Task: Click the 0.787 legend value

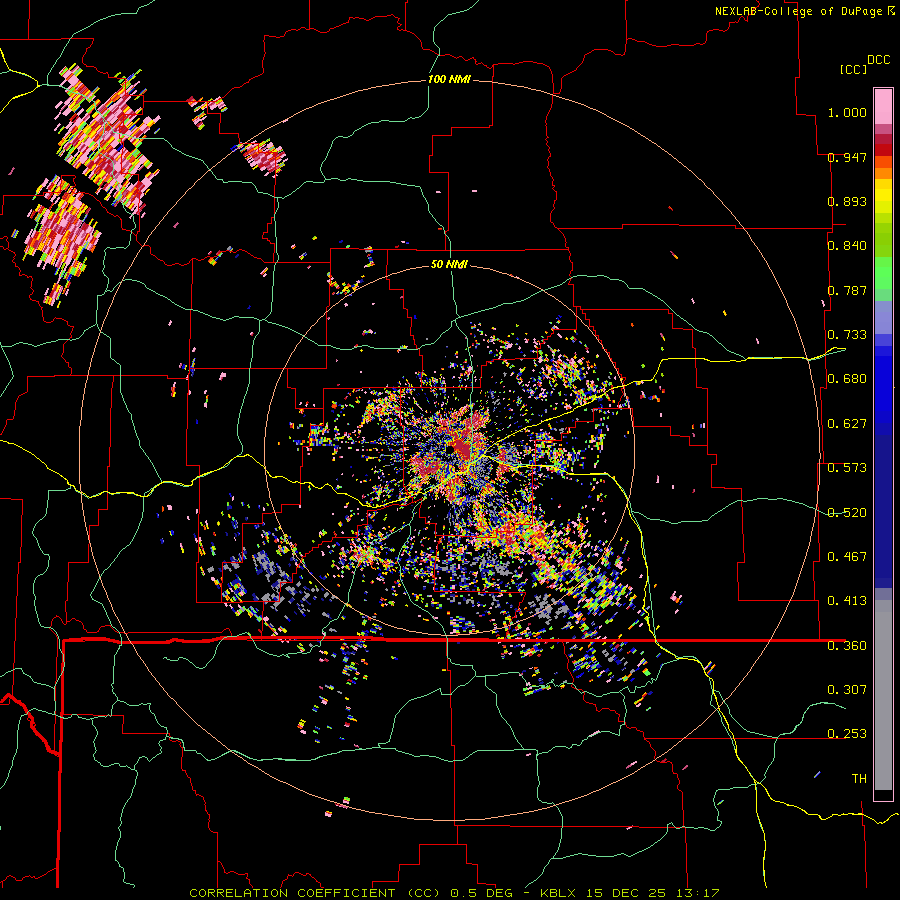Action: coord(847,290)
